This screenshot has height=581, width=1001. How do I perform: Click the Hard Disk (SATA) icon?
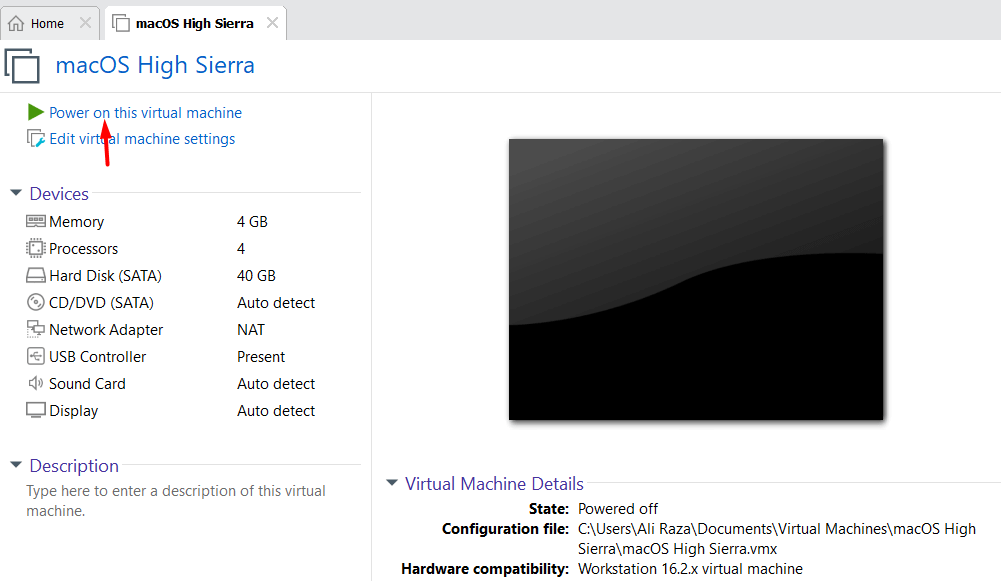[x=36, y=276]
